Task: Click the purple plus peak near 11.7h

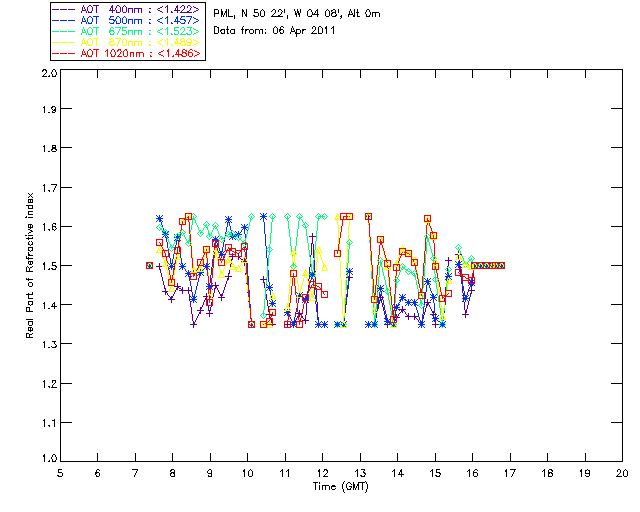Action: click(x=313, y=236)
